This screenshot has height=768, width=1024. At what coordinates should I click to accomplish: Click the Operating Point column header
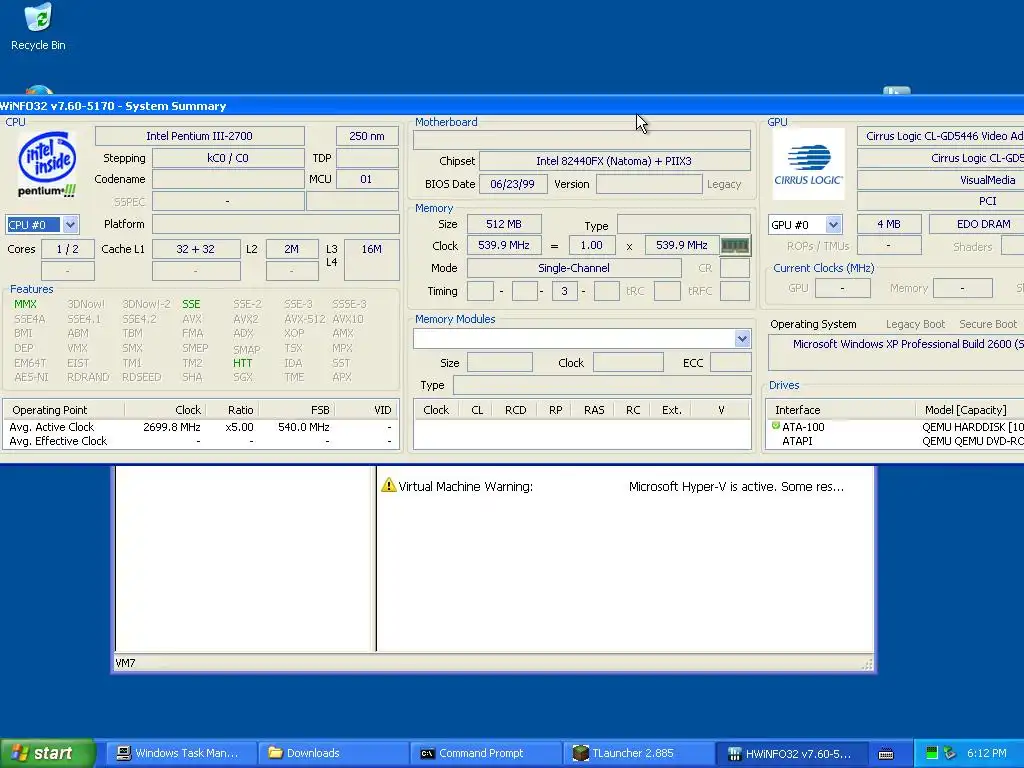[x=64, y=409]
